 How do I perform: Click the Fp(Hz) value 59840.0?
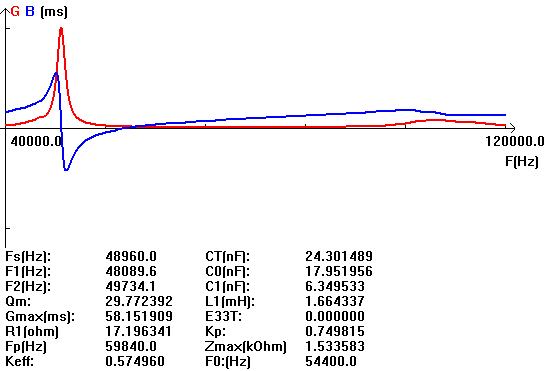(131, 346)
